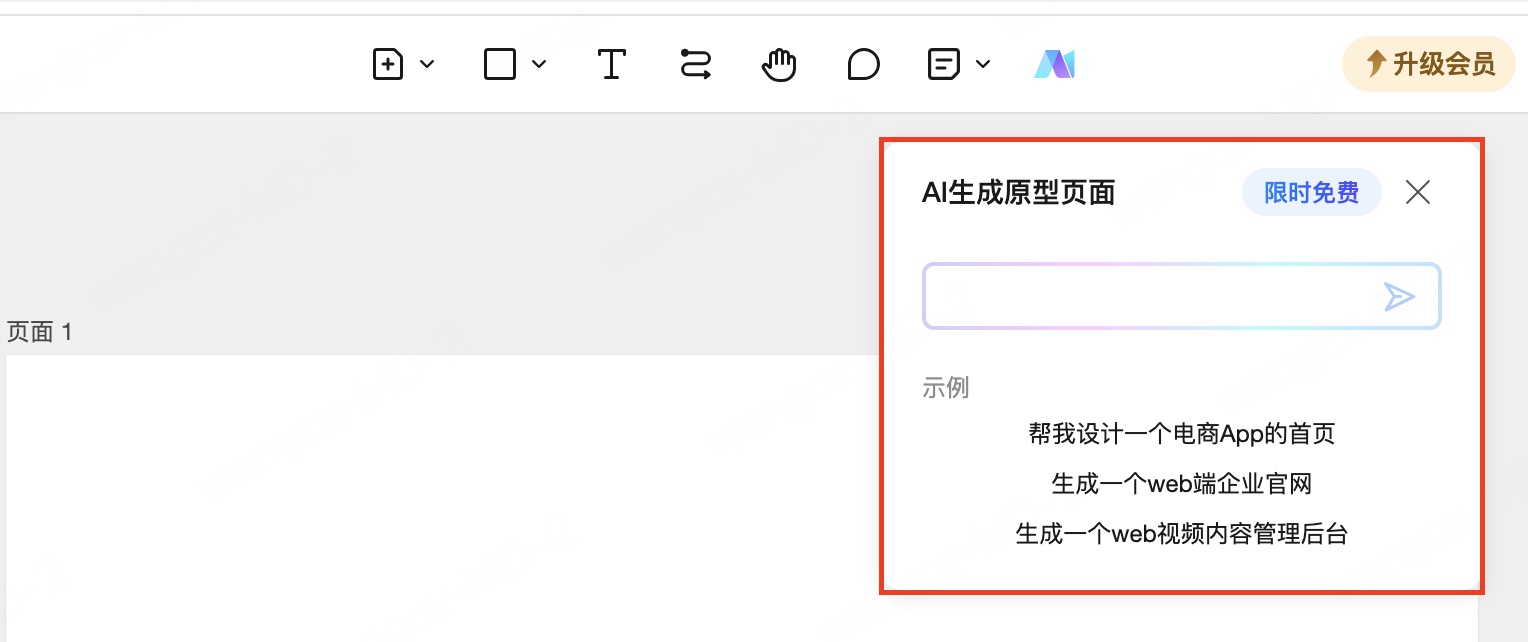
Task: Send the AI prompt with arrow icon
Action: (x=1399, y=296)
